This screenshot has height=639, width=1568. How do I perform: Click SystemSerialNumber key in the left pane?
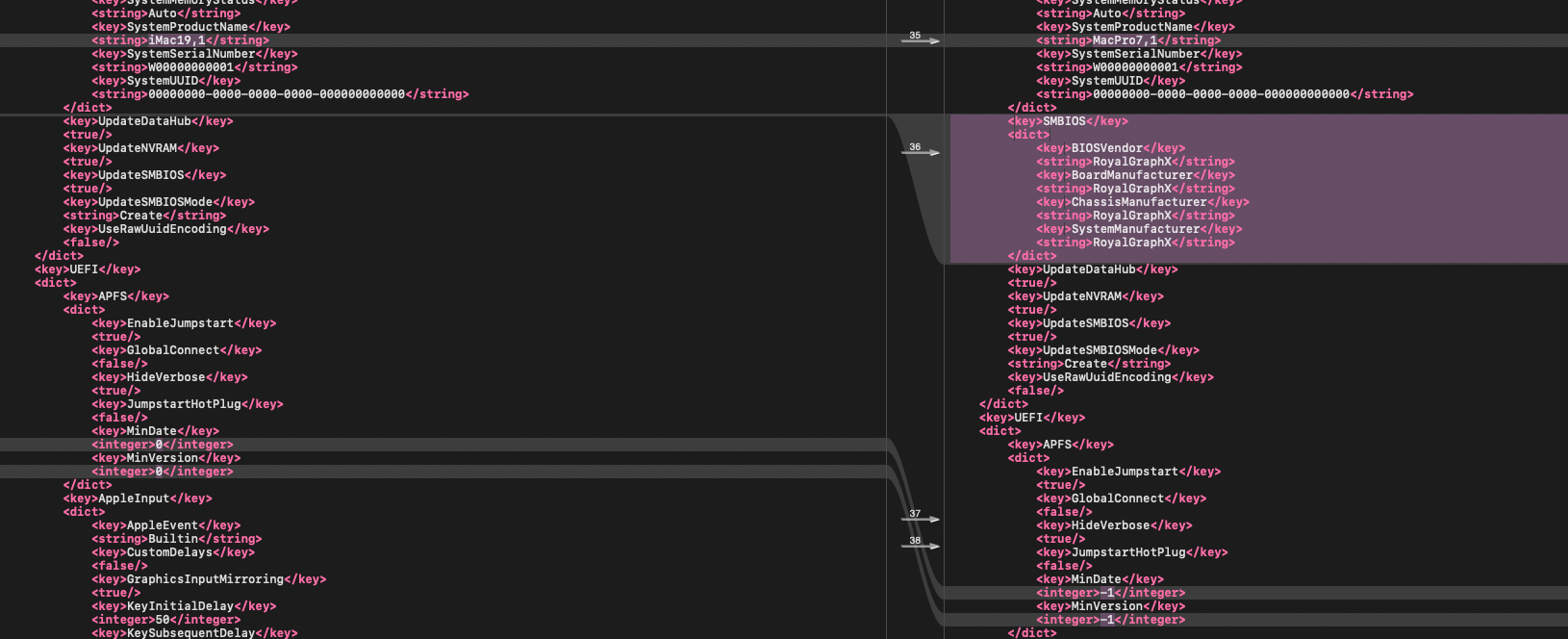(x=195, y=54)
